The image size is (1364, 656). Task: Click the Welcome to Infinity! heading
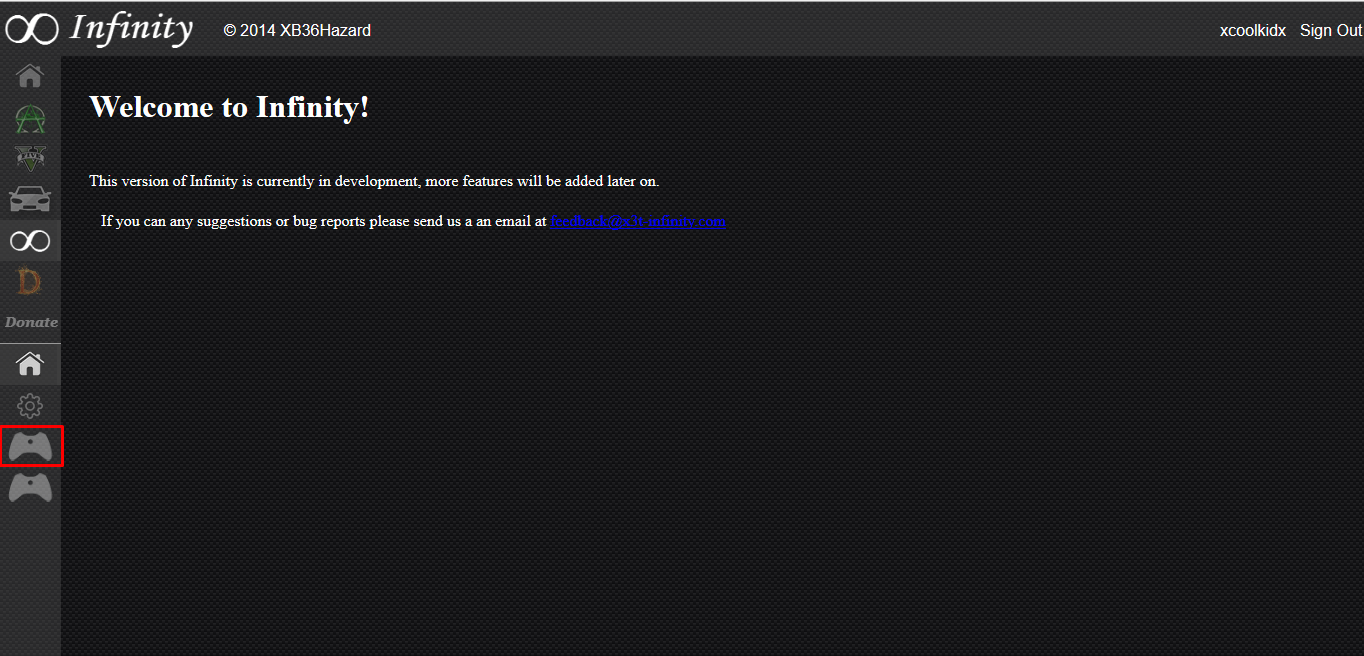pyautogui.click(x=229, y=107)
